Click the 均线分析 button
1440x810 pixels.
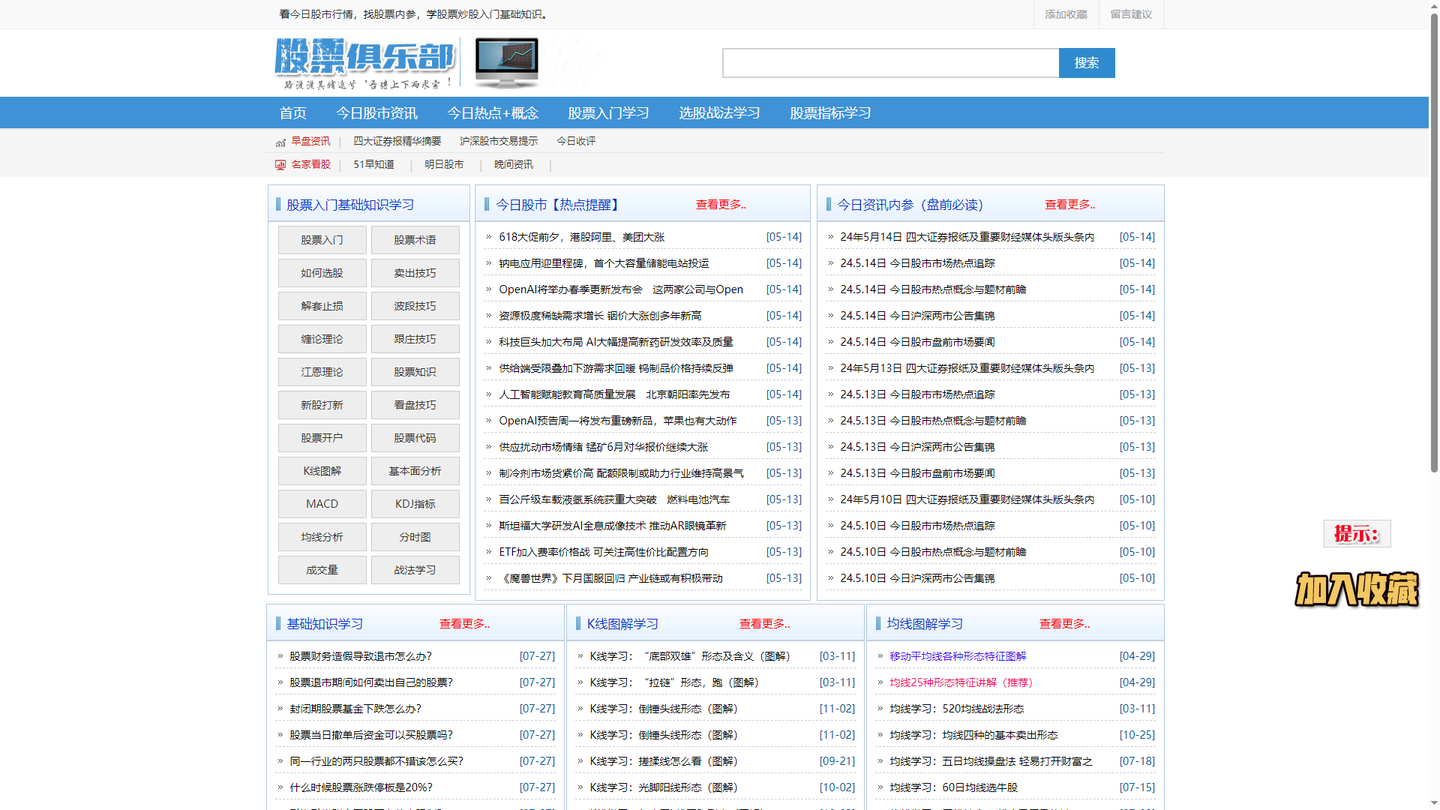(322, 537)
